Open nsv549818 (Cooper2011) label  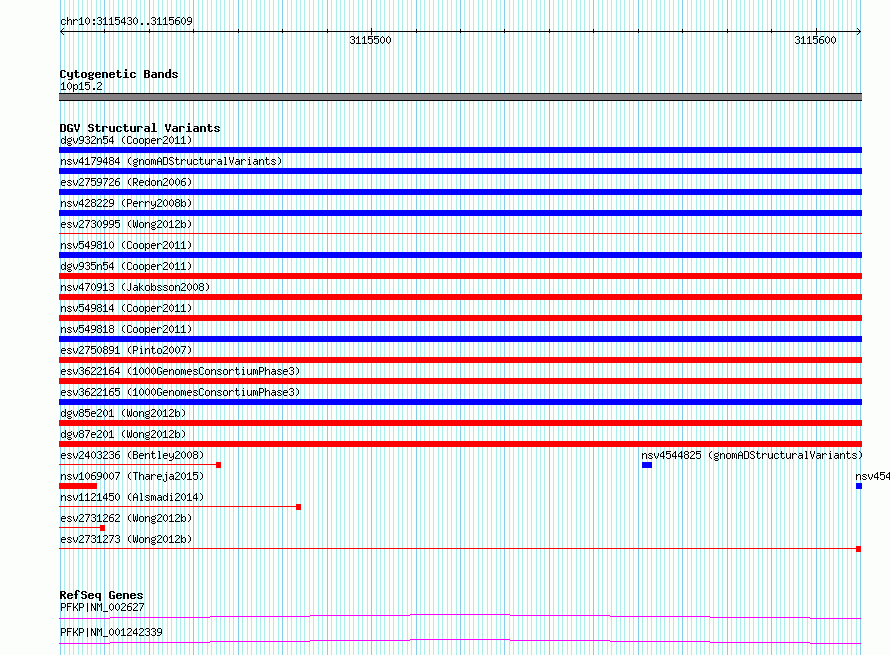pyautogui.click(x=126, y=329)
